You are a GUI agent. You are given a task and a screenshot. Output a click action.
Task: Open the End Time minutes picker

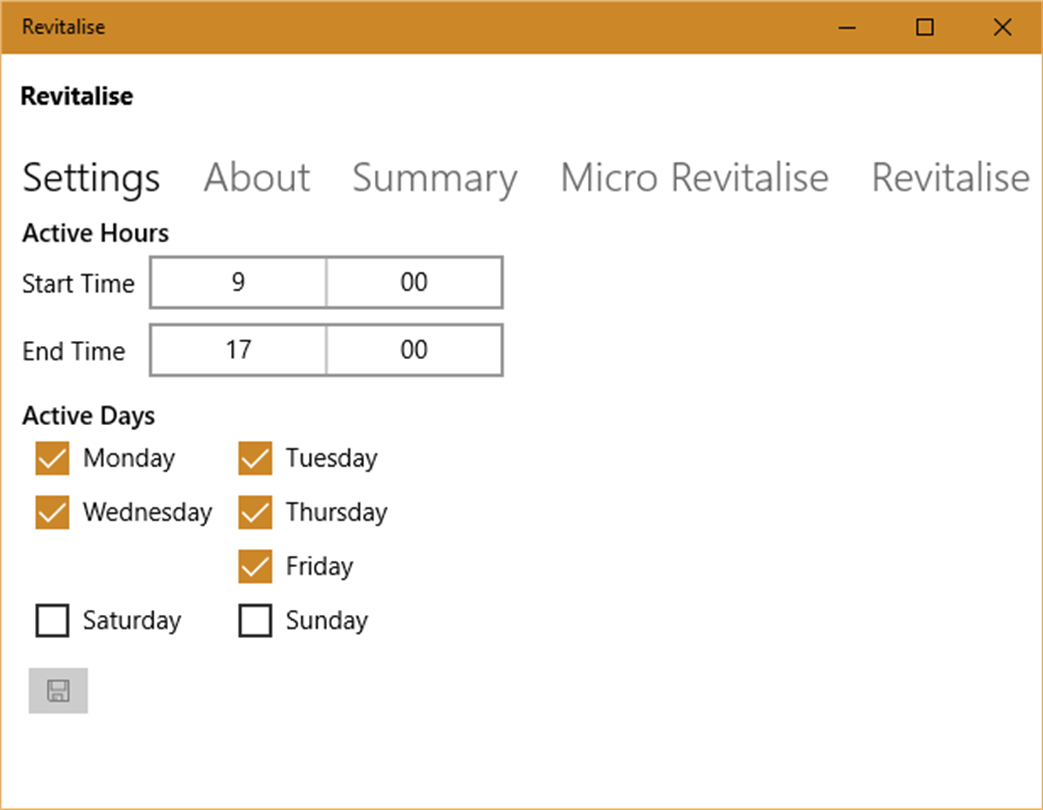(414, 350)
